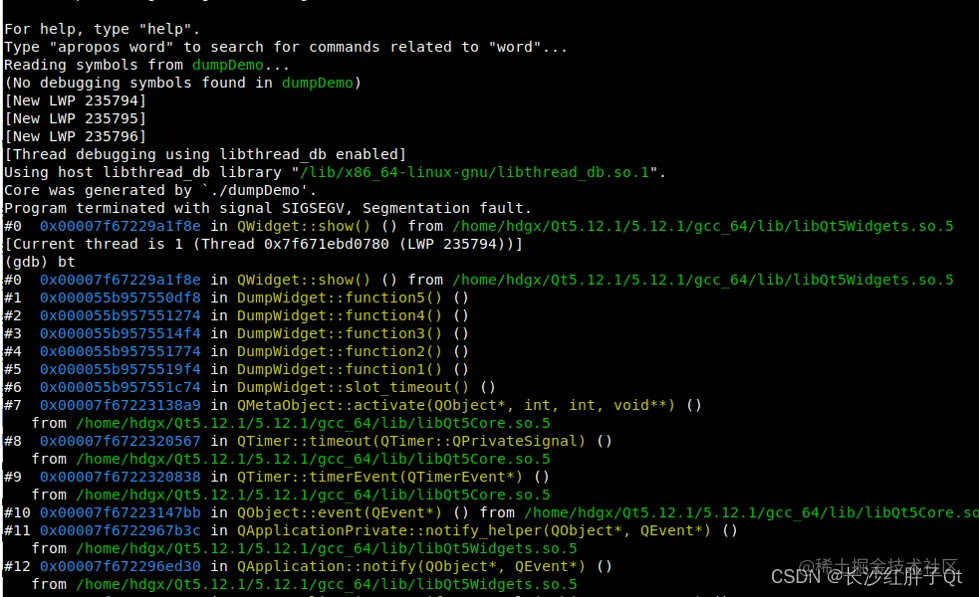Click the '(gdb) bt' prompt line
Viewport: 979px width, 597px height.
coord(39,262)
